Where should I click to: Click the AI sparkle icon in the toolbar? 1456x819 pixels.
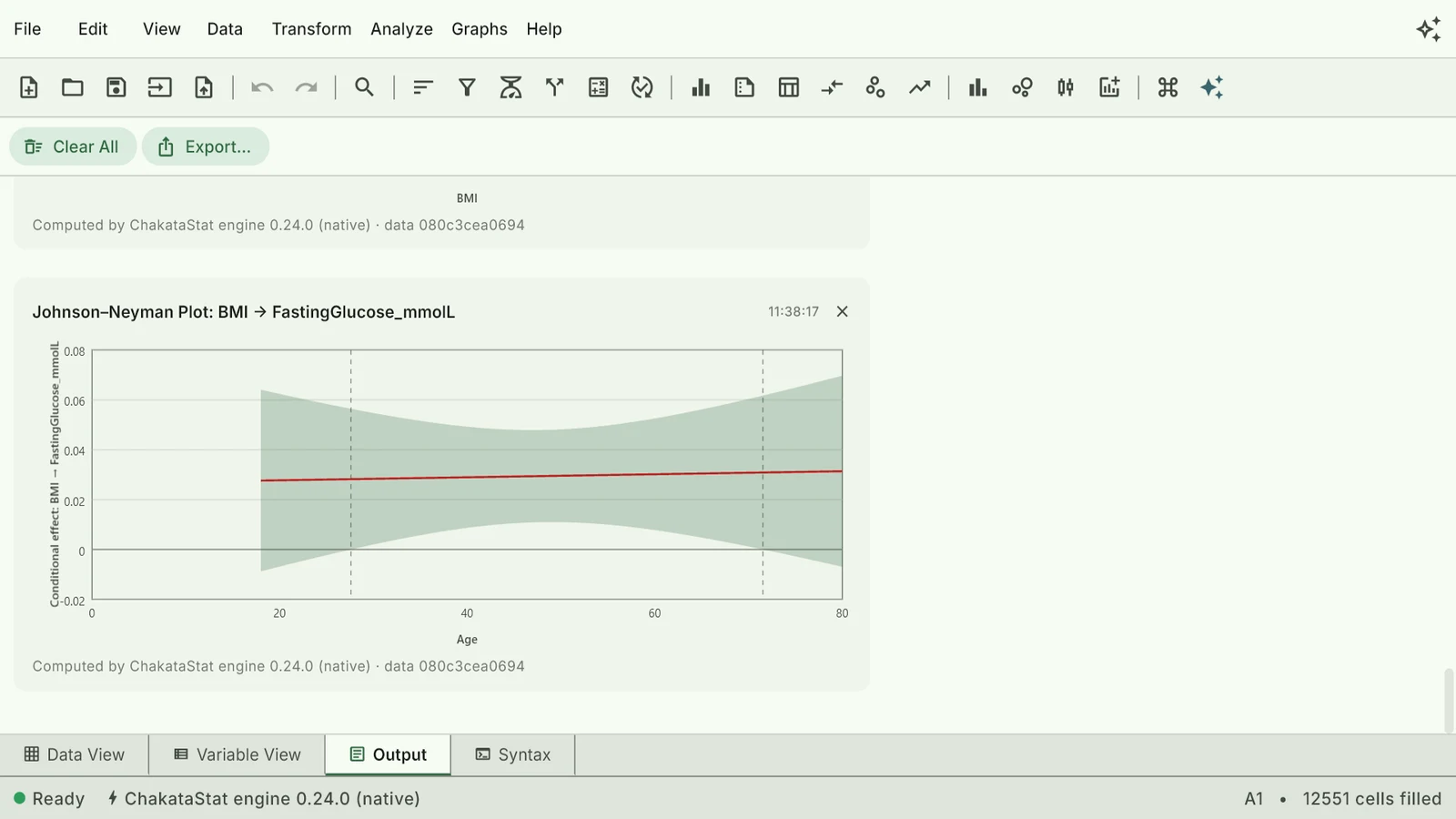click(x=1211, y=87)
